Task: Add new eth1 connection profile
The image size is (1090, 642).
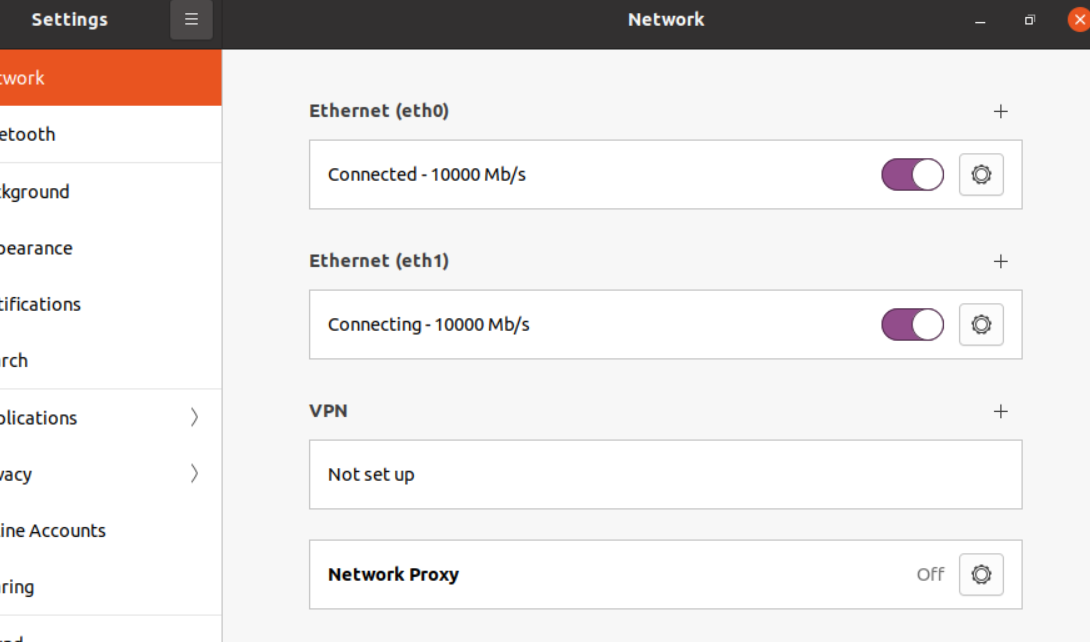Action: 1000,262
